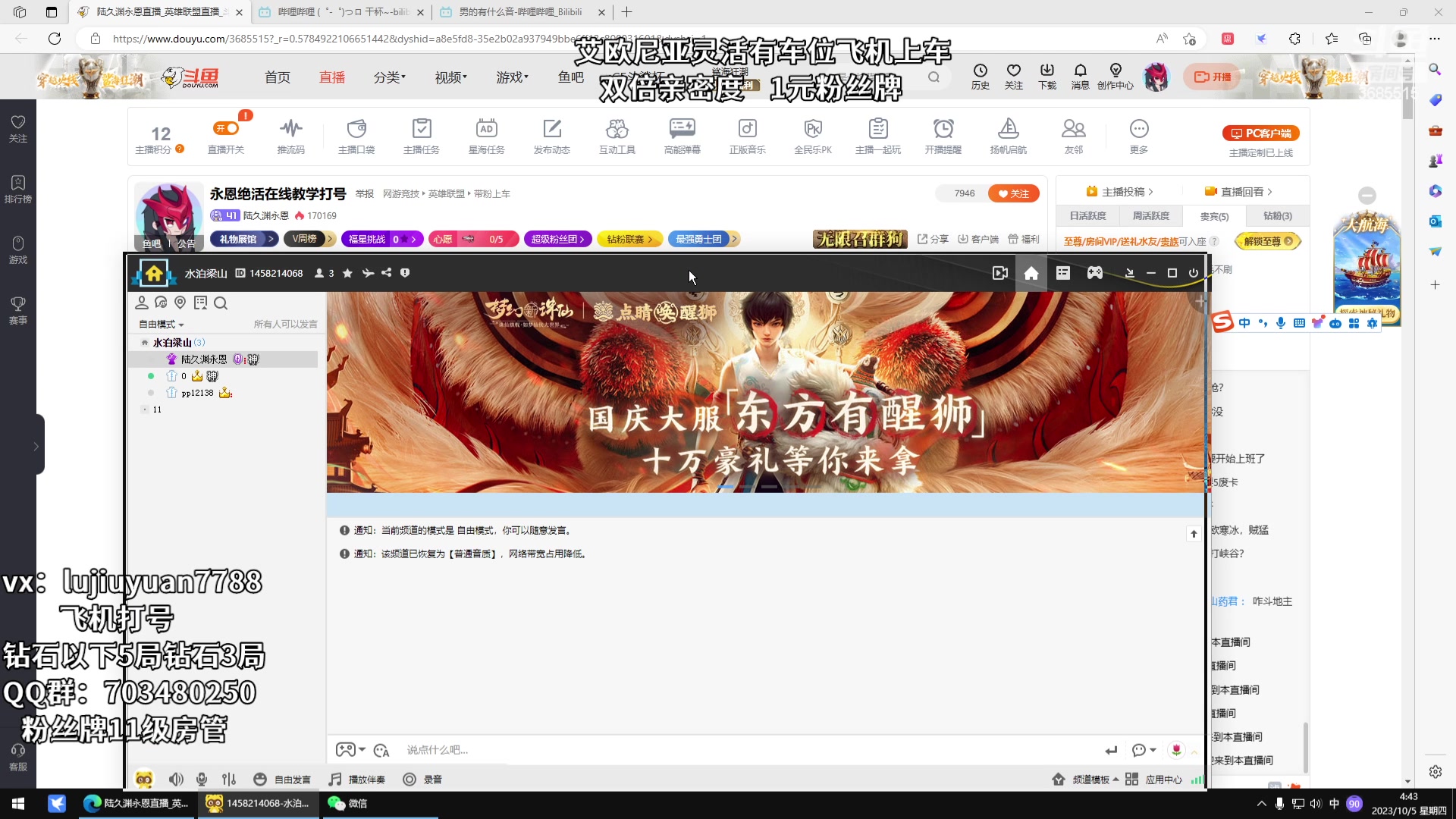Open YY channel member search magnifier

221,303
